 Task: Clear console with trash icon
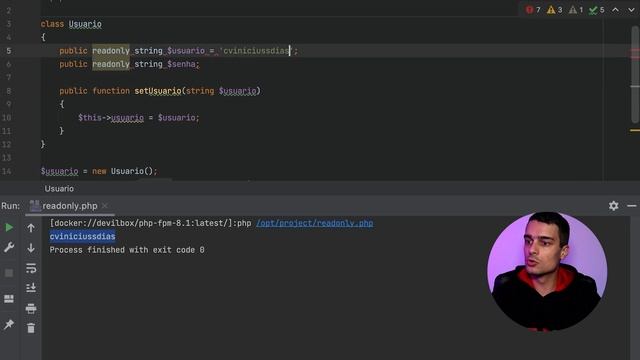point(31,328)
